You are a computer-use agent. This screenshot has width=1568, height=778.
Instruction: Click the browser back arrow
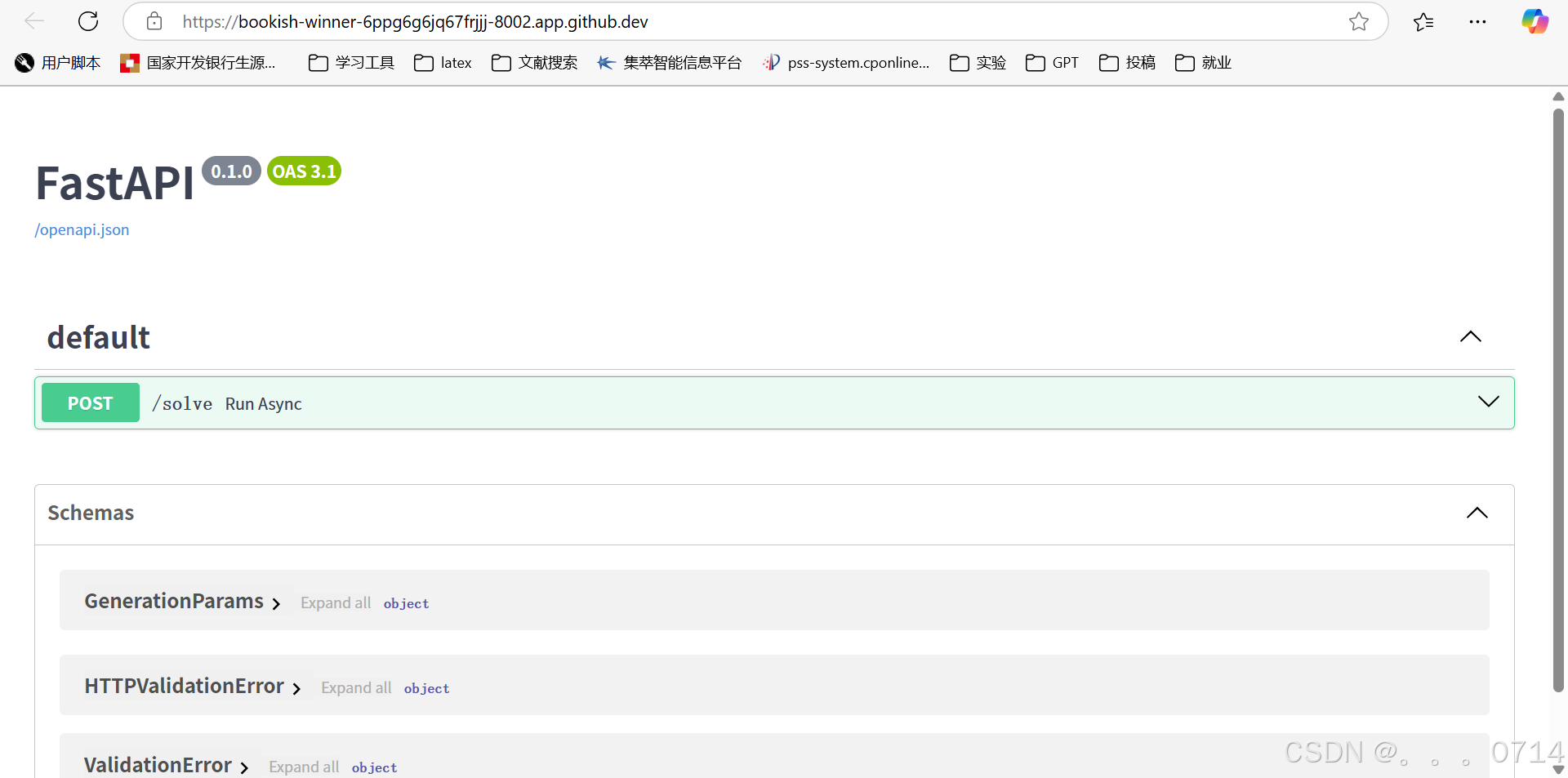point(34,21)
